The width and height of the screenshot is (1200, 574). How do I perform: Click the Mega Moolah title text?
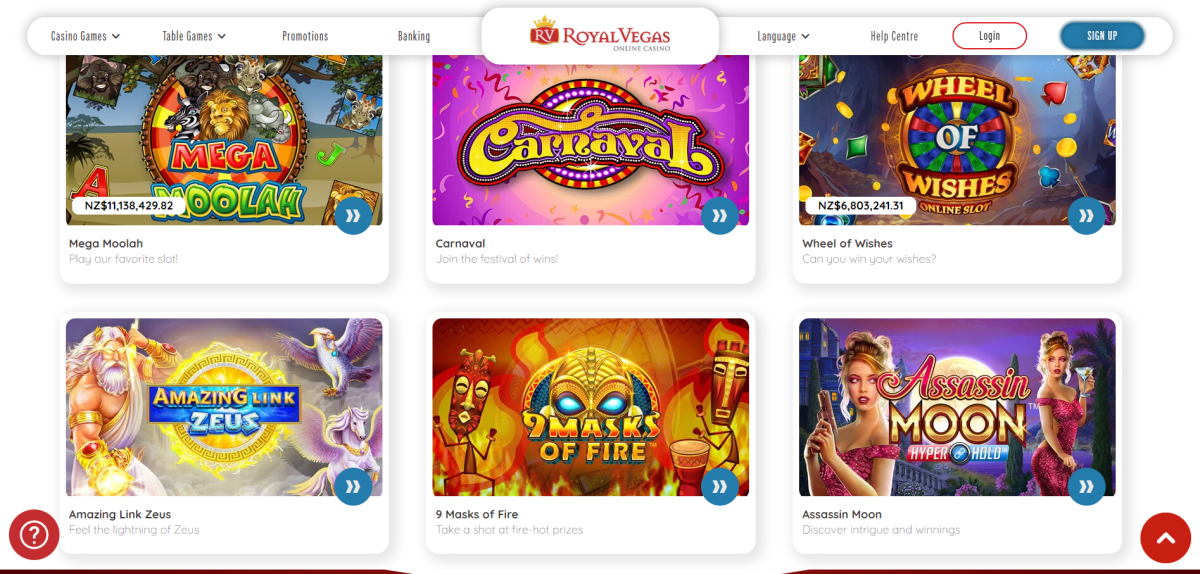click(x=106, y=243)
